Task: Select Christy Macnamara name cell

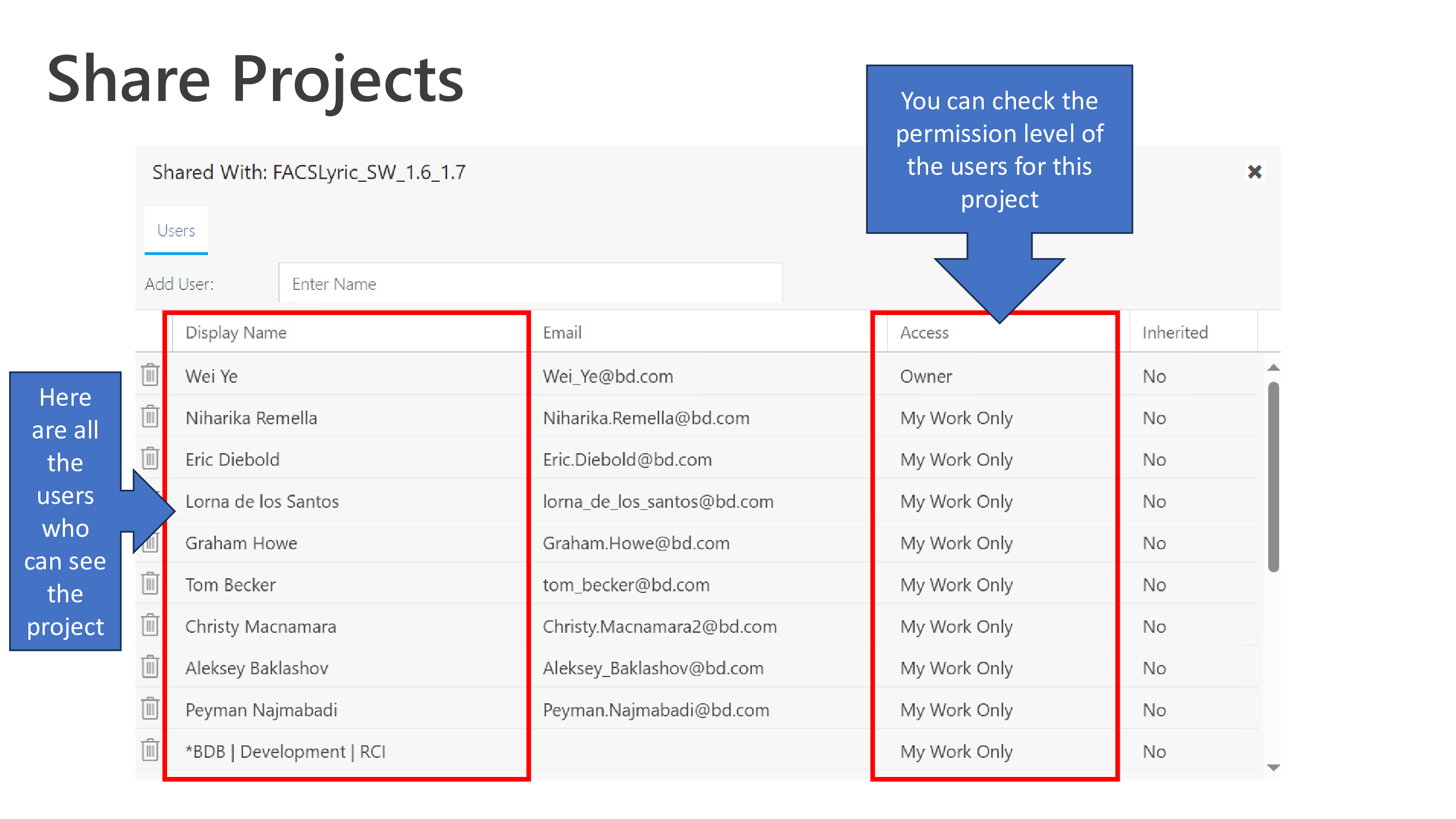Action: click(x=260, y=627)
